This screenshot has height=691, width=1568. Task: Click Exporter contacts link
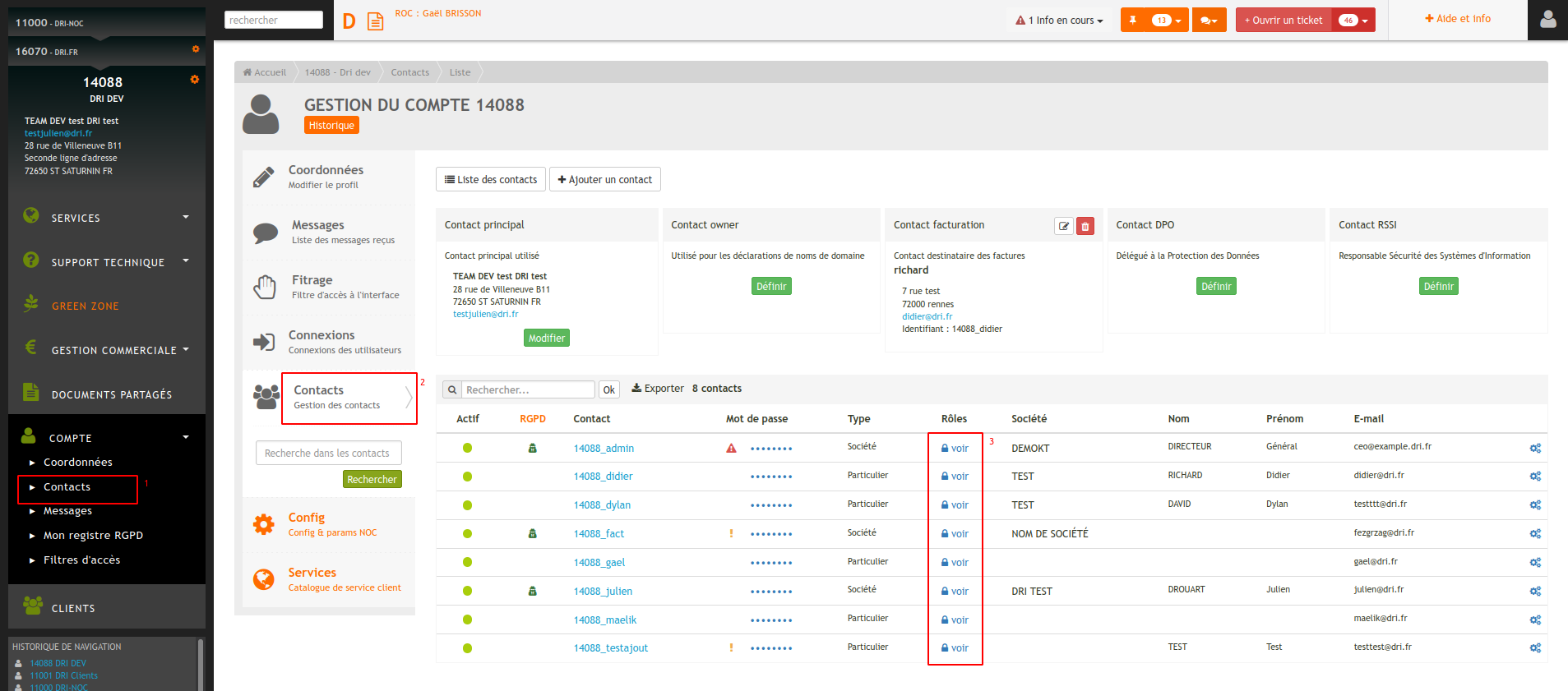pyautogui.click(x=658, y=389)
